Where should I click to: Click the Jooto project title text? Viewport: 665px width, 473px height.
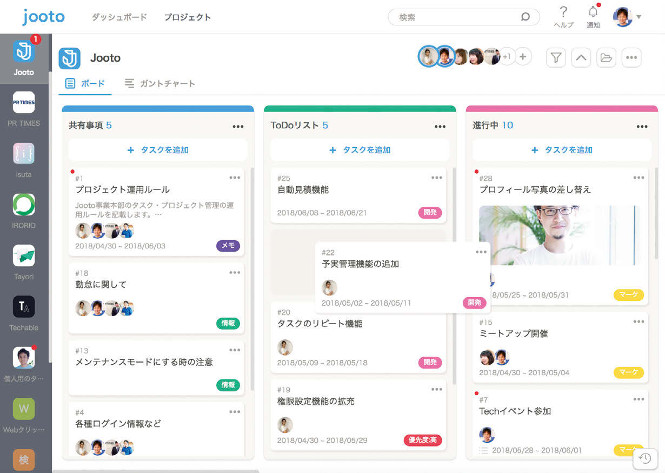tap(105, 58)
